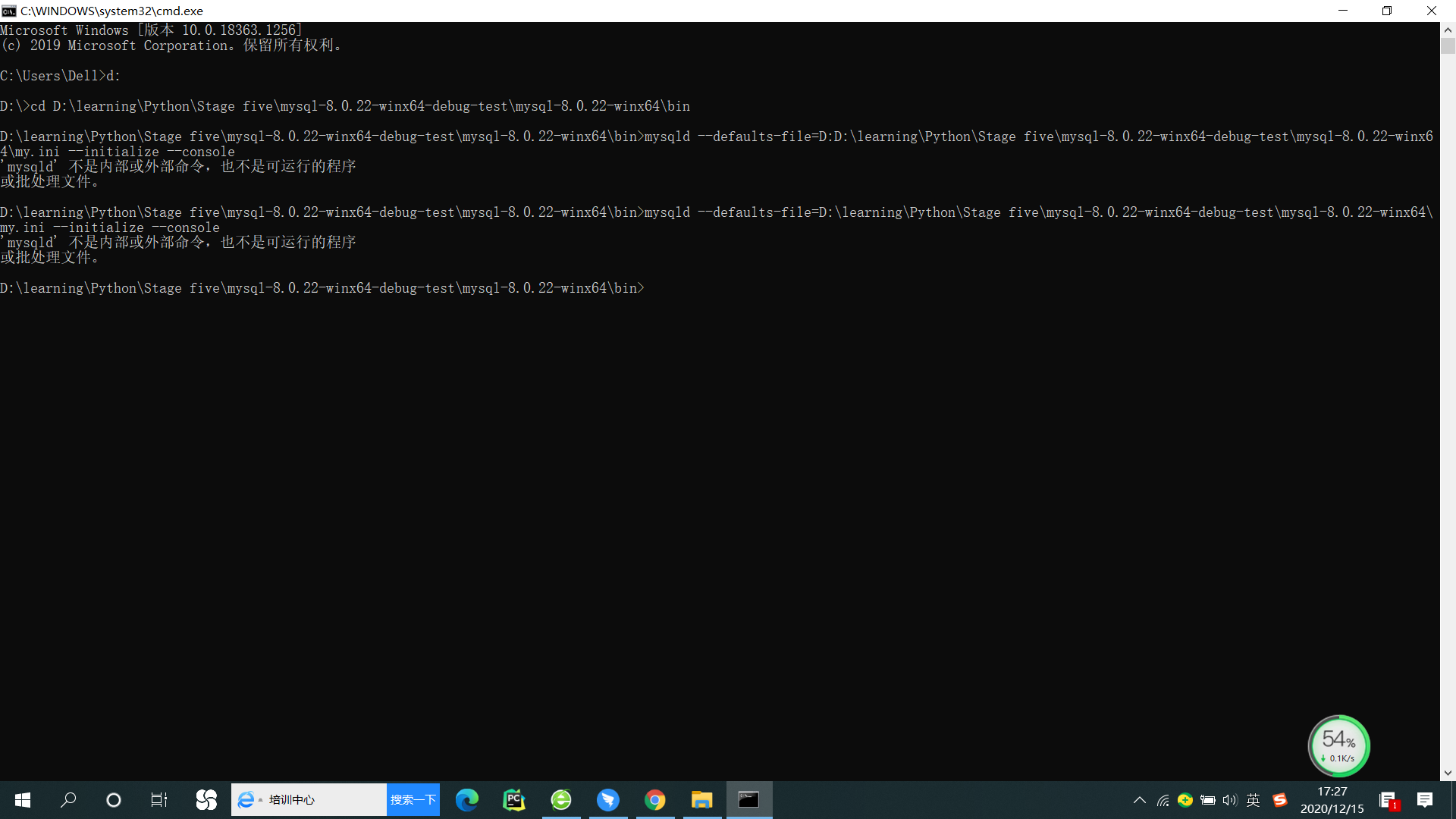Open the battery status tray icon

coord(1208,800)
